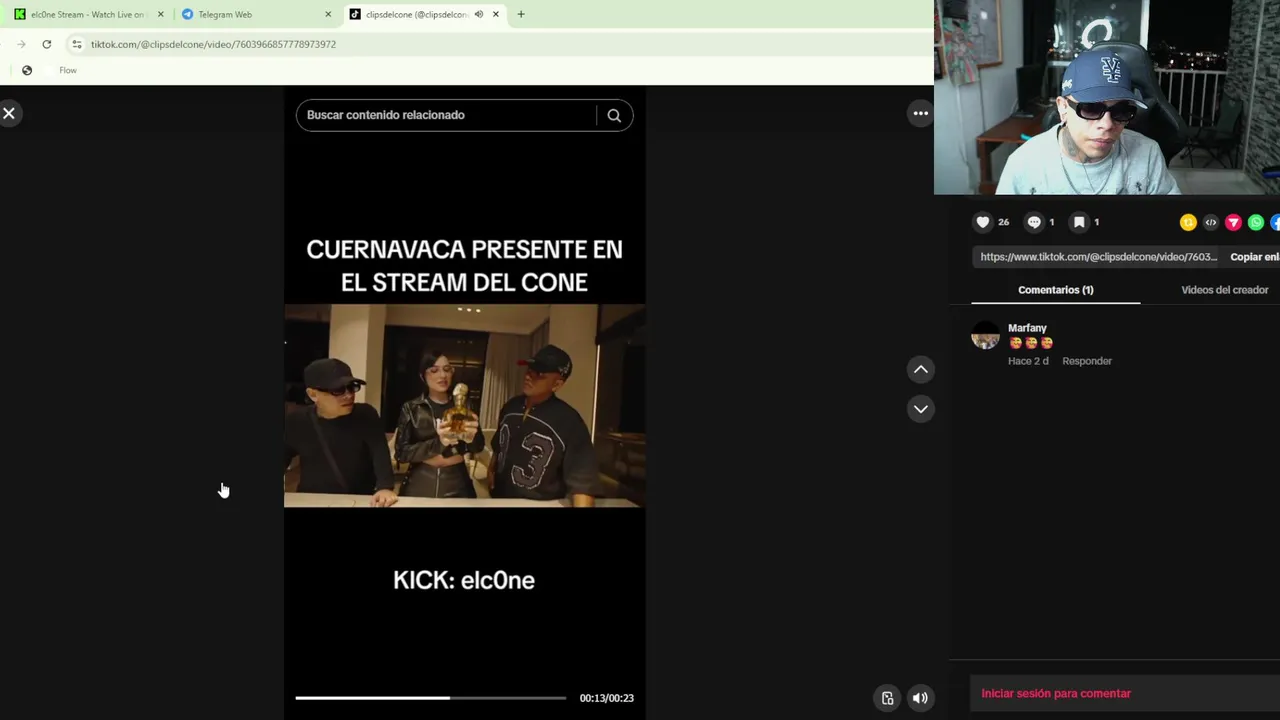Click Copiar enlace button
Viewport: 1280px width, 720px height.
click(x=1254, y=257)
